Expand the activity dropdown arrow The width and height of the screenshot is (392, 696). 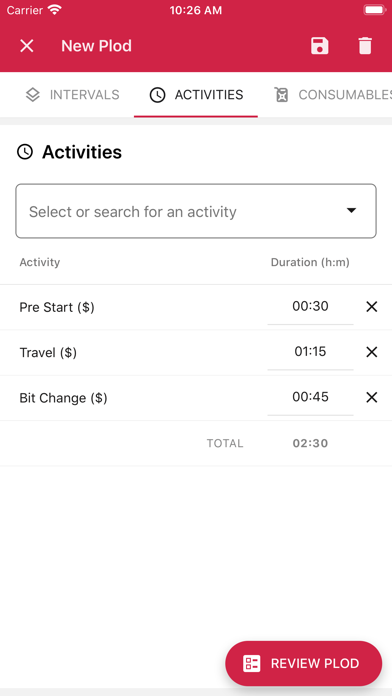tap(352, 210)
